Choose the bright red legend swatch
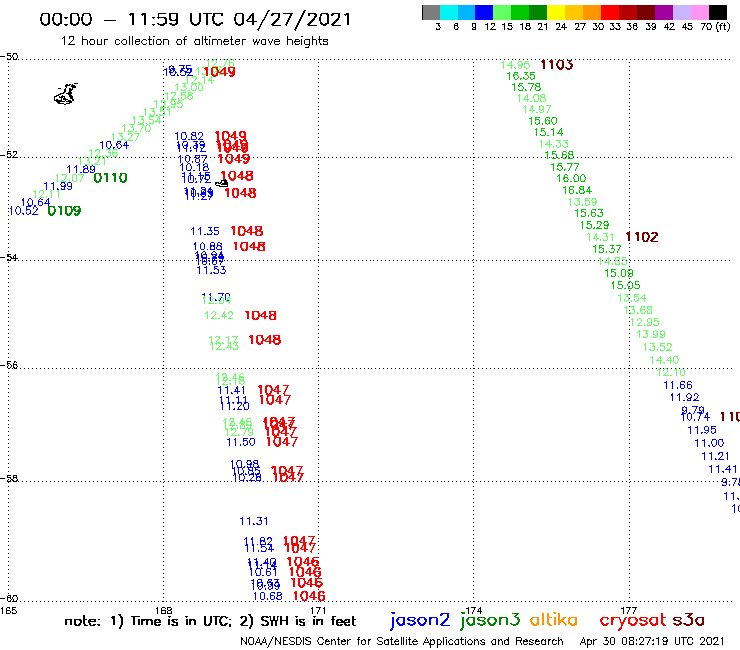Image resolution: width=740 pixels, height=650 pixels. pos(610,12)
